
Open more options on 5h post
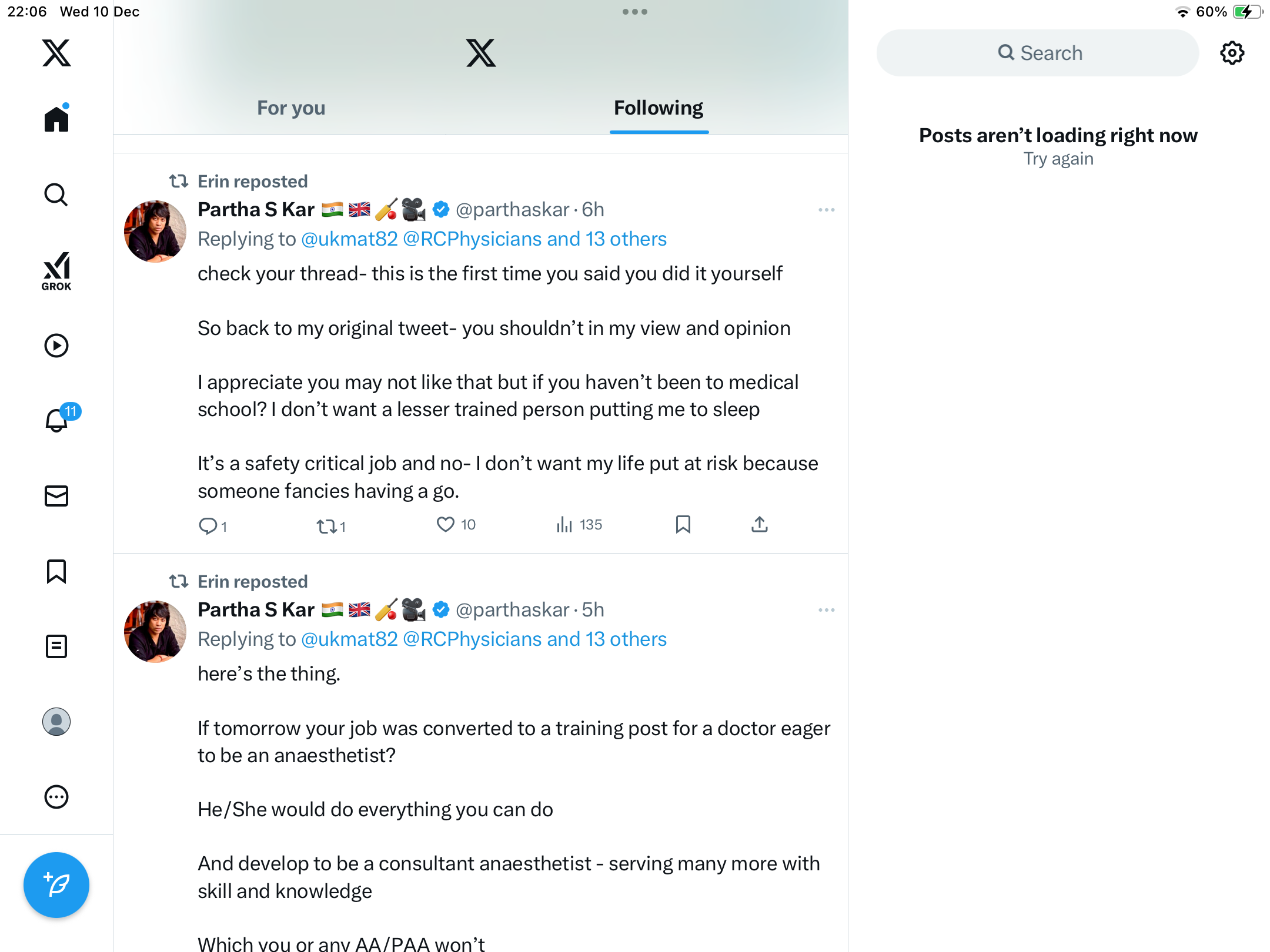826,610
